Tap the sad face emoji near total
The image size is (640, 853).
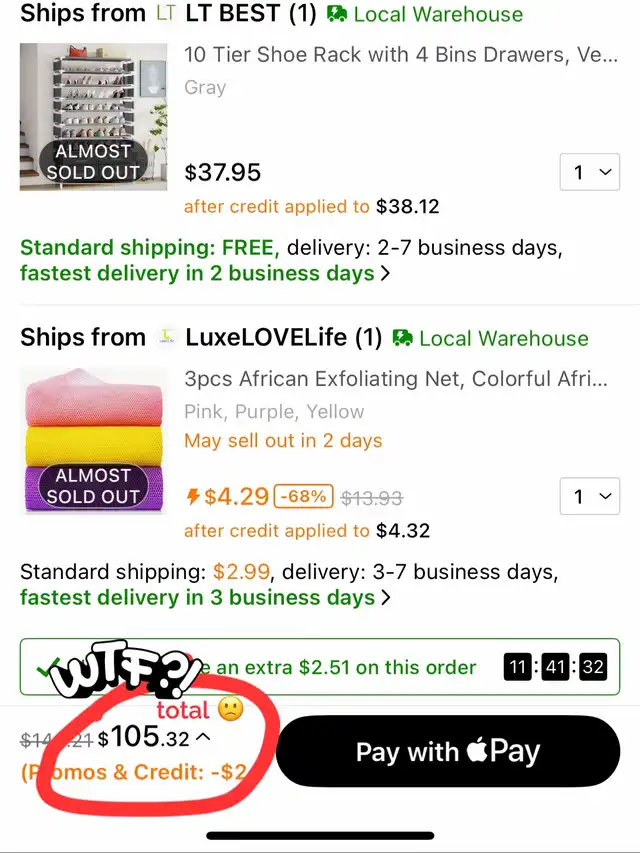pyautogui.click(x=230, y=709)
